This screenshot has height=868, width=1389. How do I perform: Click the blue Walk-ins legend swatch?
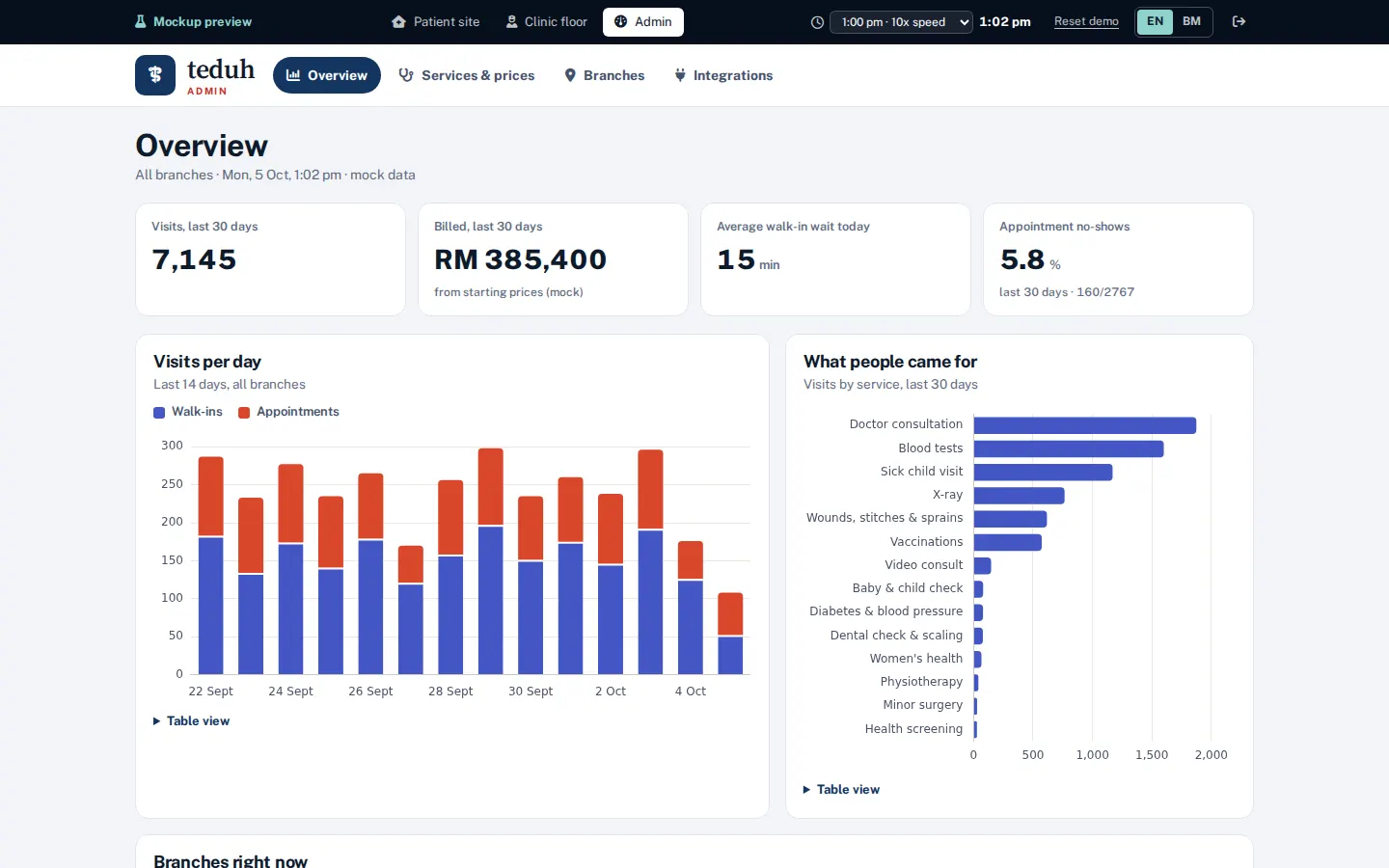[x=159, y=413]
